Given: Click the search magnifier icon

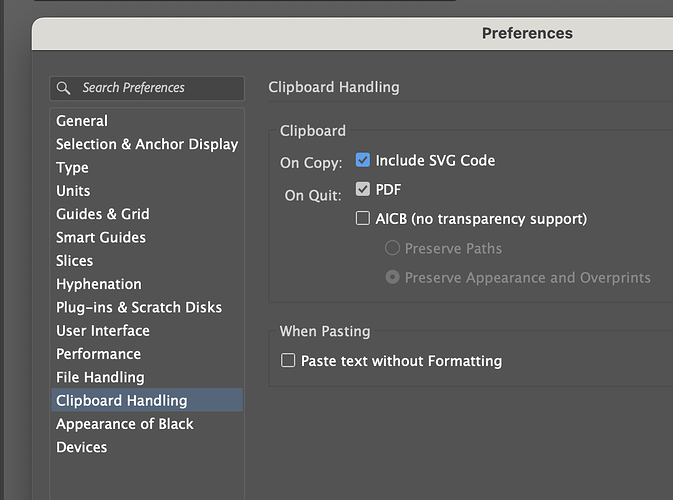Looking at the screenshot, I should pyautogui.click(x=64, y=88).
